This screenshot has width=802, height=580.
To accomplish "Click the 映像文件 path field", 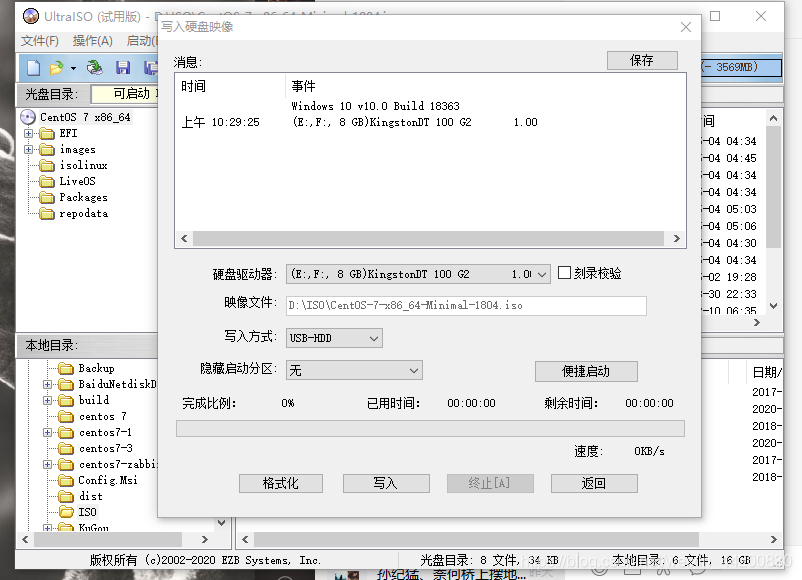I will [466, 305].
